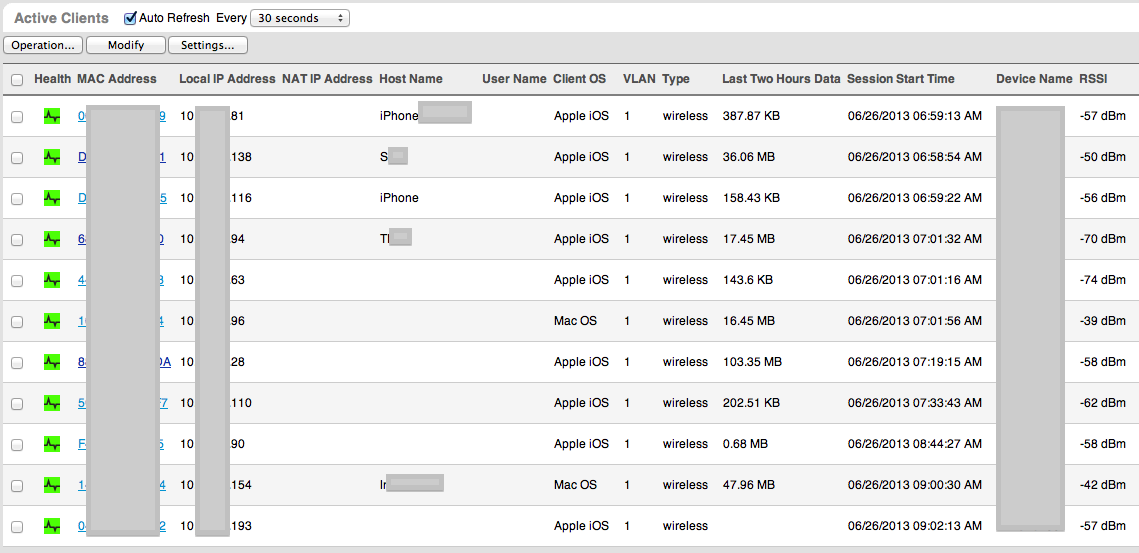Viewport: 1139px width, 553px height.
Task: Click health icon for IP ending 193
Action: [52, 526]
